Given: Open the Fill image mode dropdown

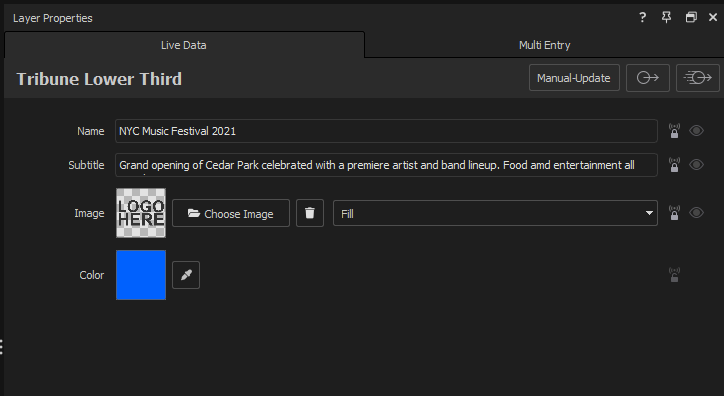Looking at the screenshot, I should 495,213.
